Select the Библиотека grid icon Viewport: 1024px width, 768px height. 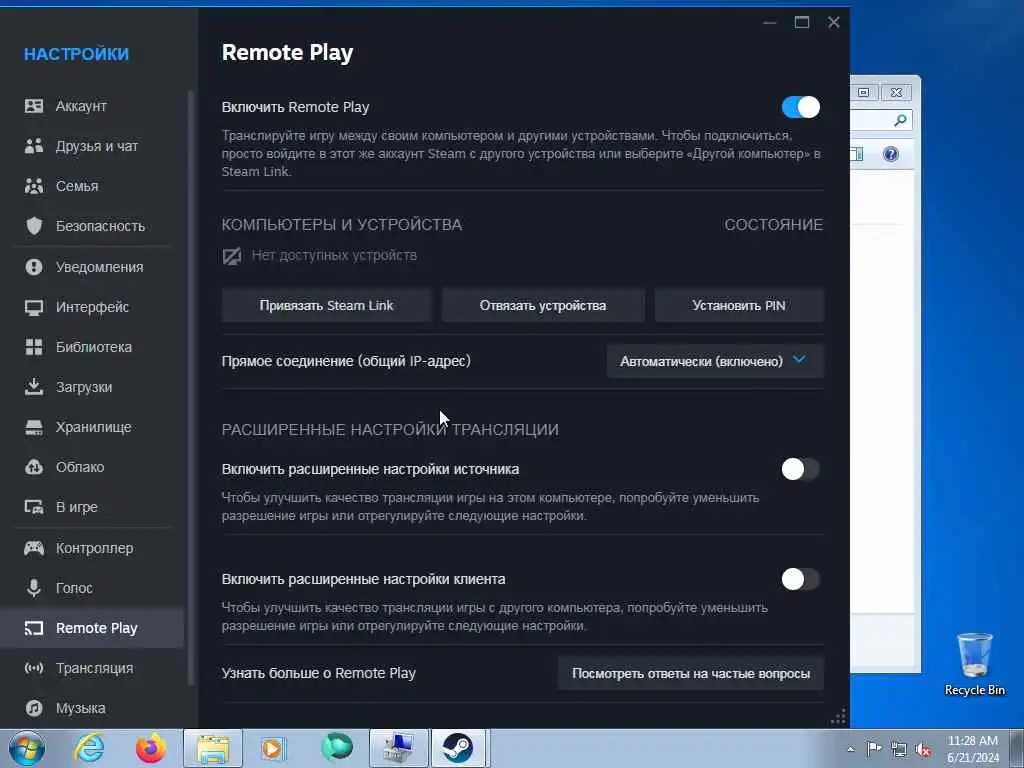tap(34, 347)
